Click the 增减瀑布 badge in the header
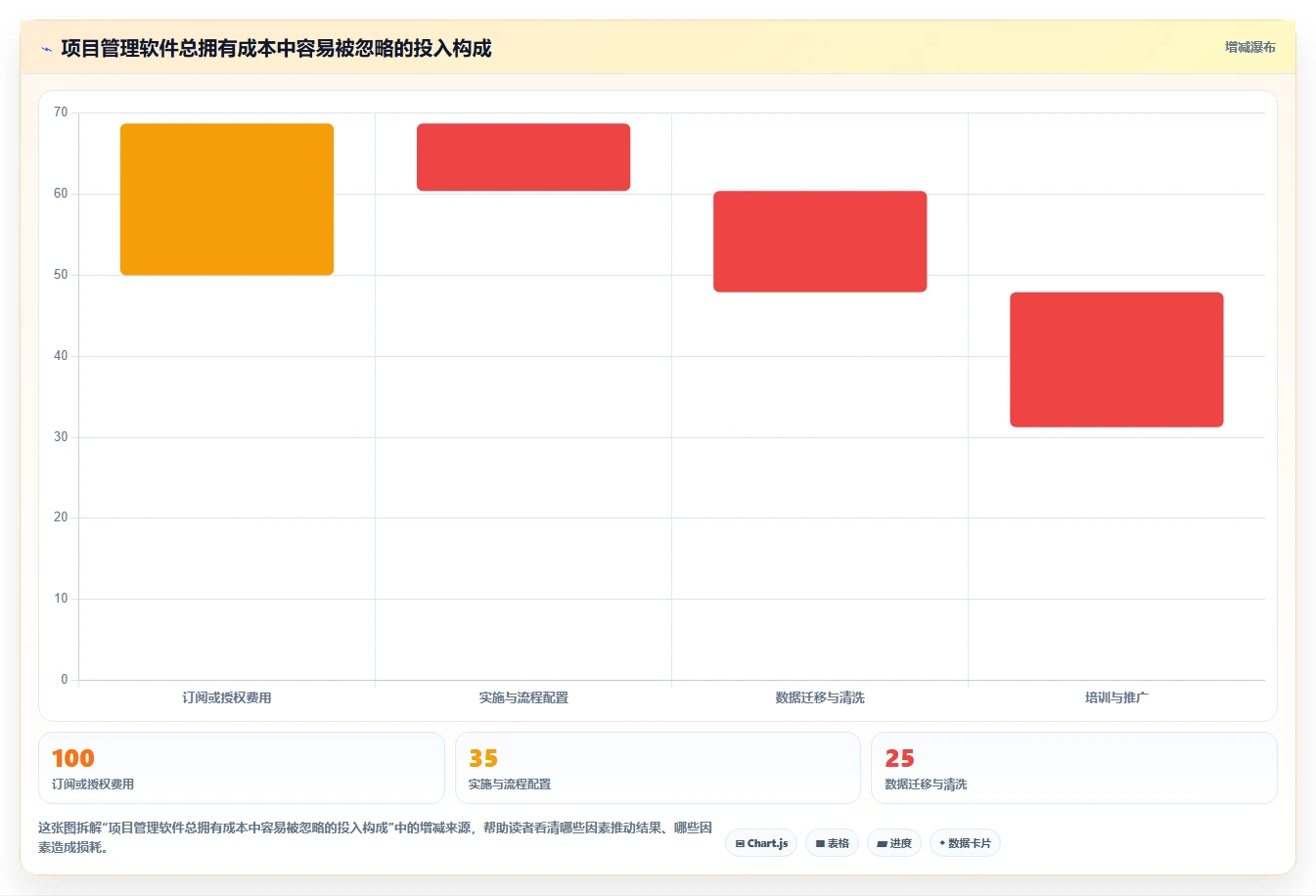The height and width of the screenshot is (896, 1316). coord(1249,47)
